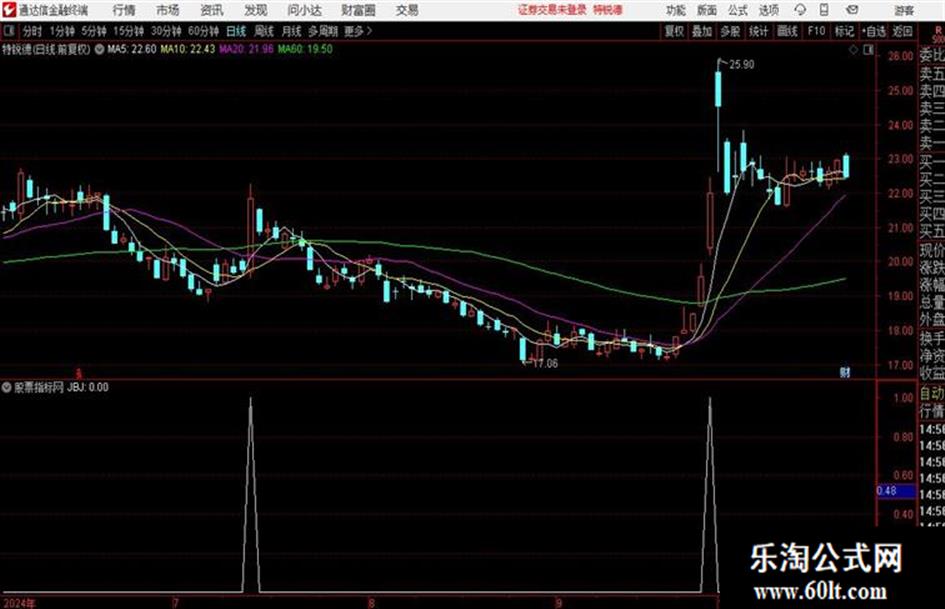Viewport: 945px width, 609px height.
Task: Click the 2024年 label on timeline
Action: point(19,603)
